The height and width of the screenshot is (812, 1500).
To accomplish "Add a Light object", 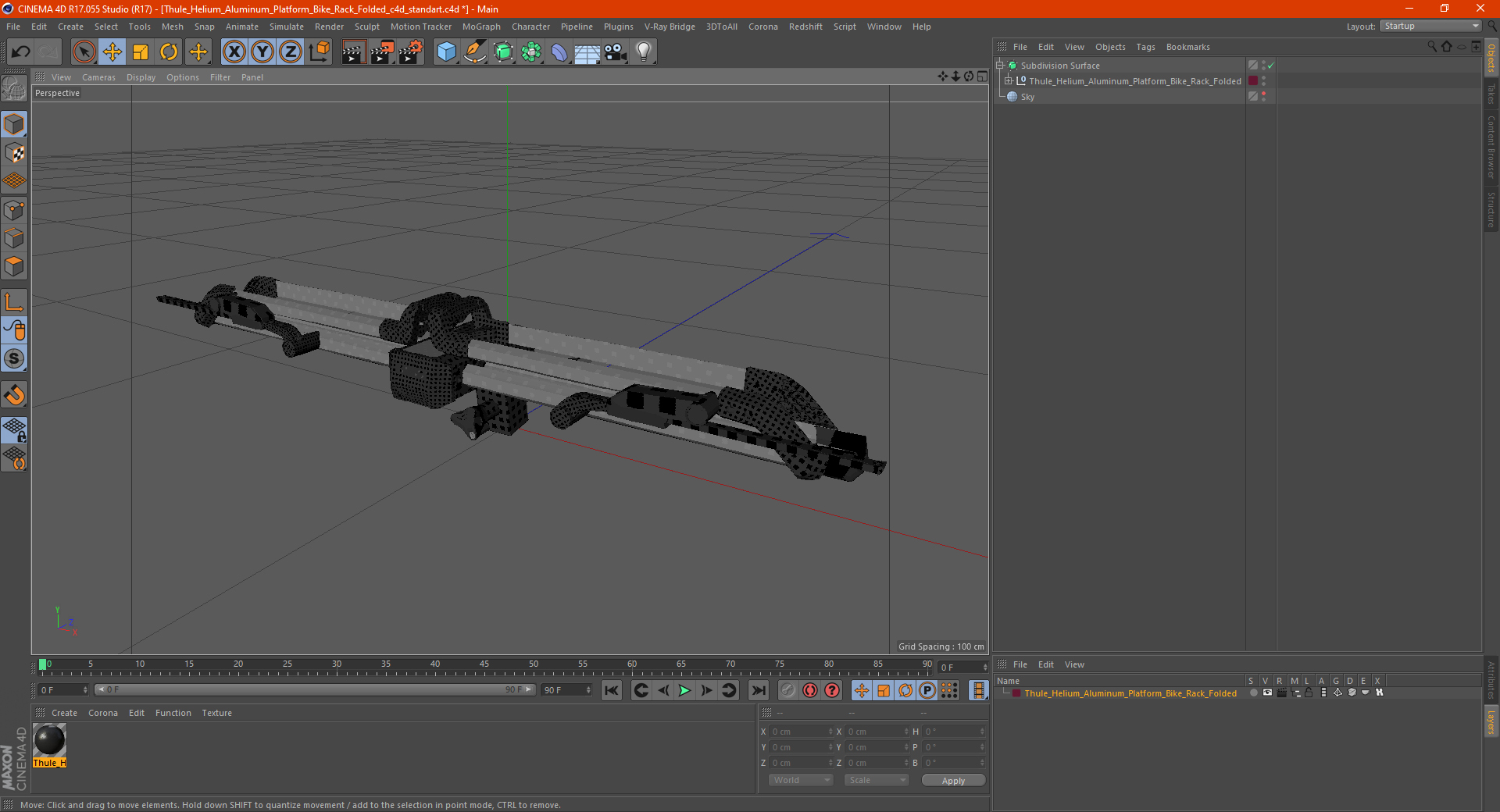I will click(644, 52).
